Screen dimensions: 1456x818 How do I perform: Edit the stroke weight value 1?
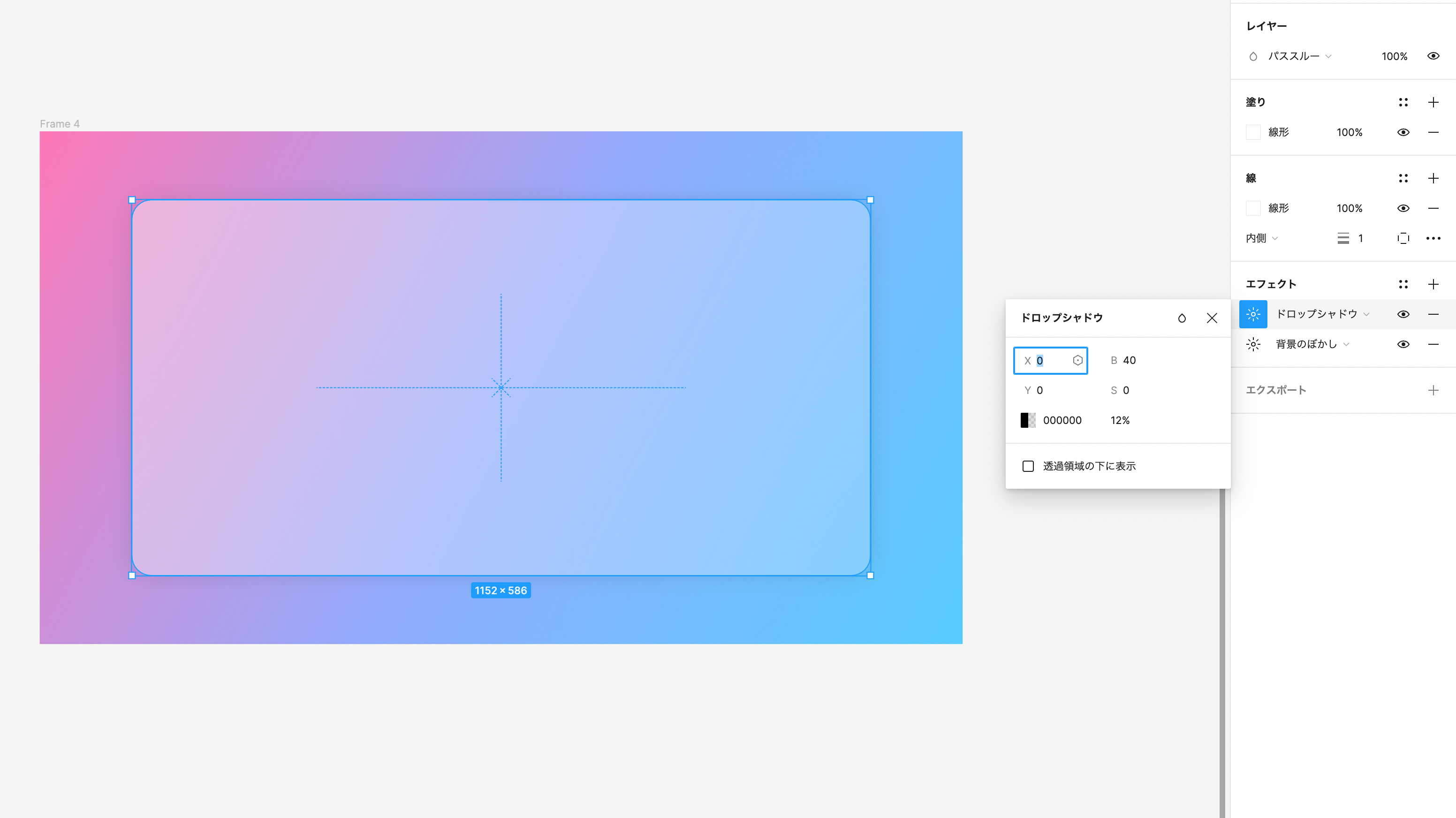point(1360,239)
